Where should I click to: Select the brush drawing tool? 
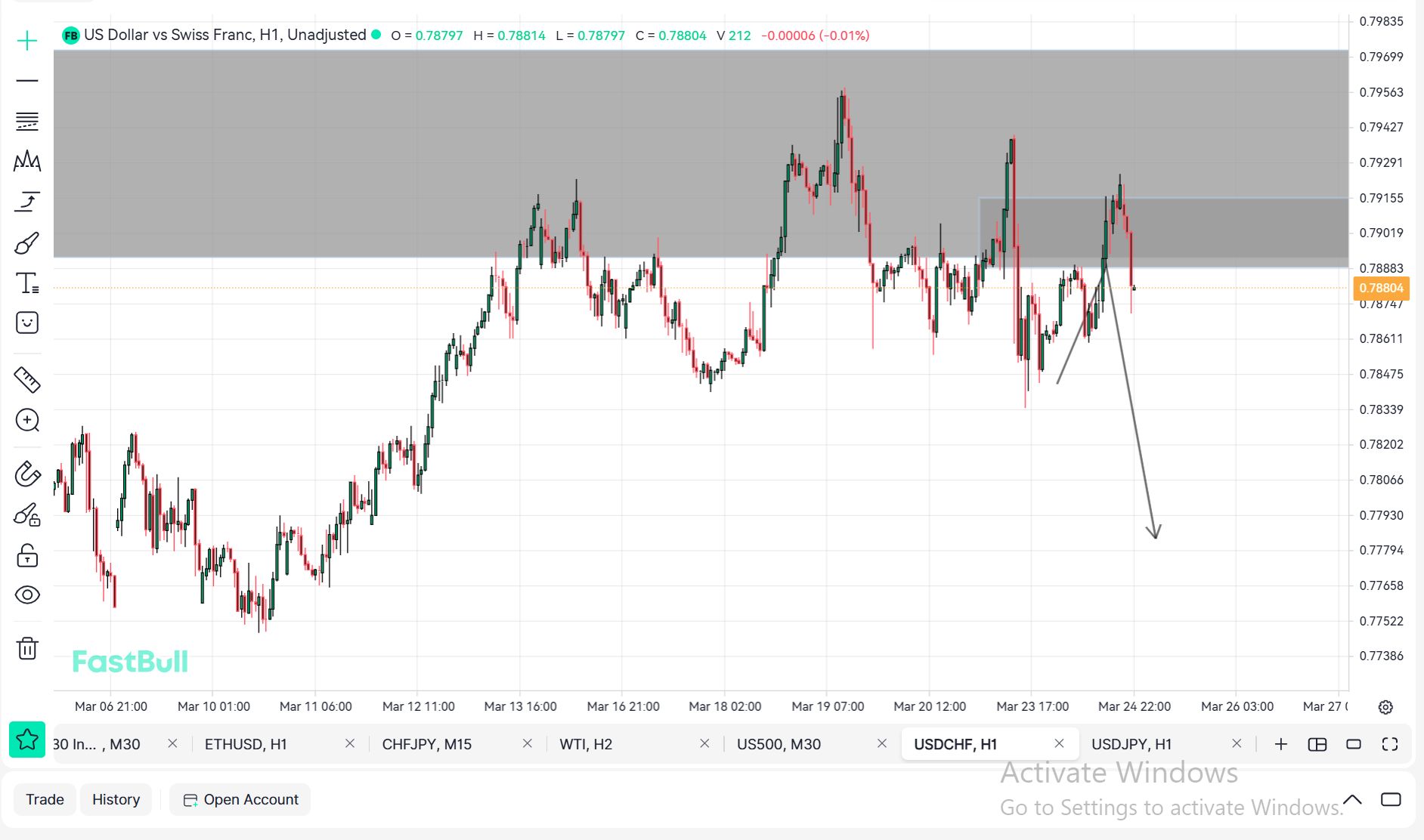pos(27,242)
